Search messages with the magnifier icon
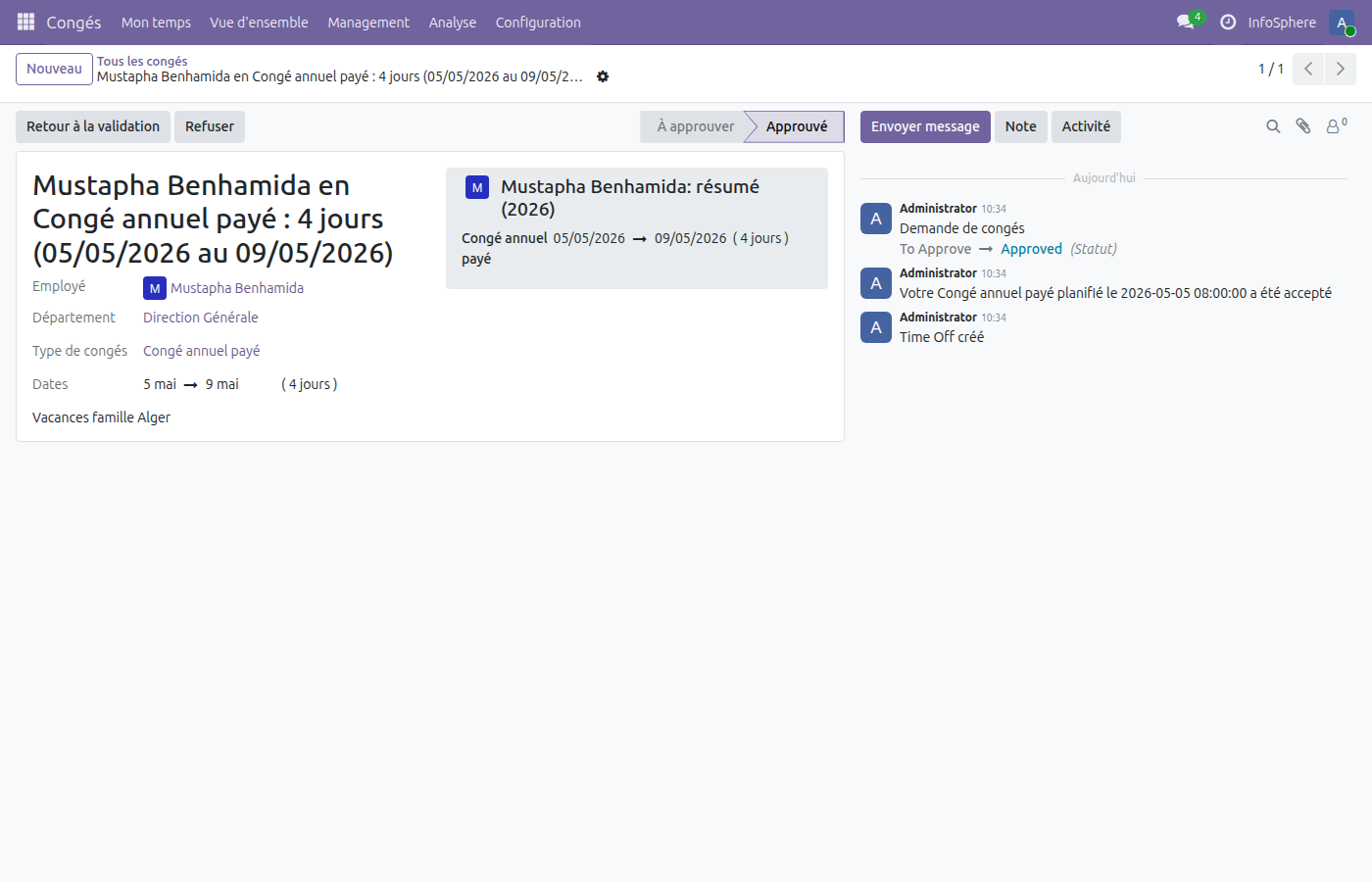 click(x=1273, y=126)
